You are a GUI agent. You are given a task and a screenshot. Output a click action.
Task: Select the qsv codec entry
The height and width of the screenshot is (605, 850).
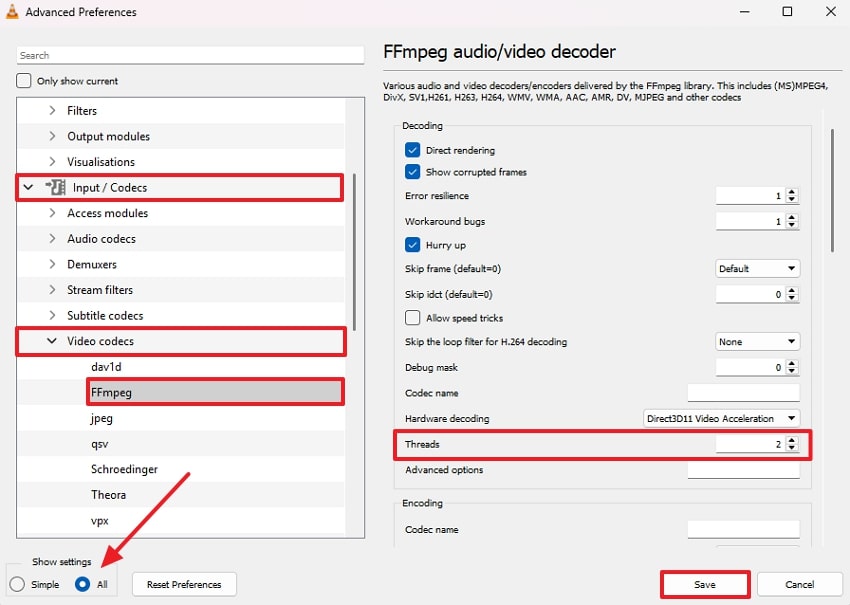(100, 444)
